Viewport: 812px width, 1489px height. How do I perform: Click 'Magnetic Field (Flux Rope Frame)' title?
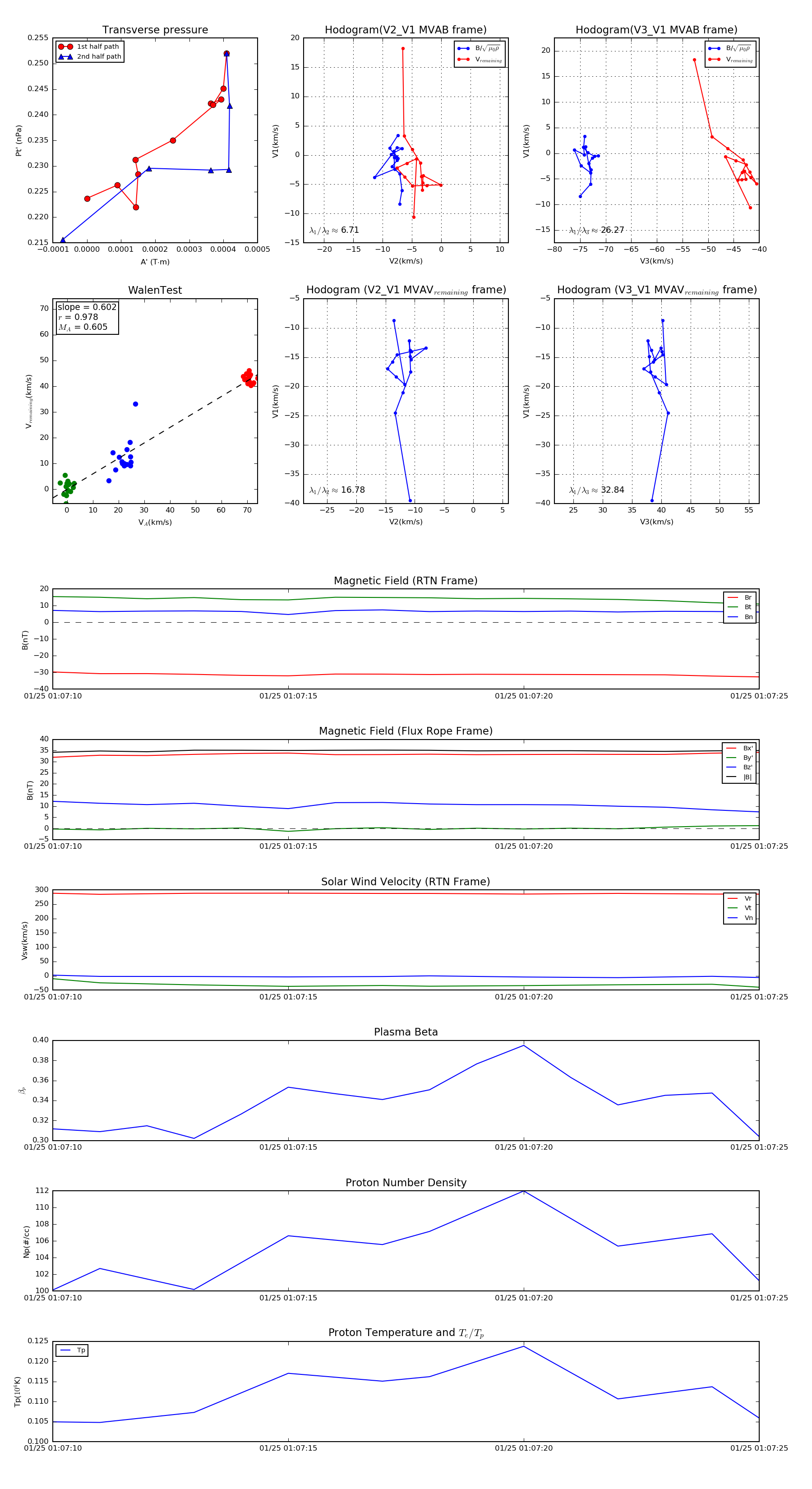click(406, 731)
